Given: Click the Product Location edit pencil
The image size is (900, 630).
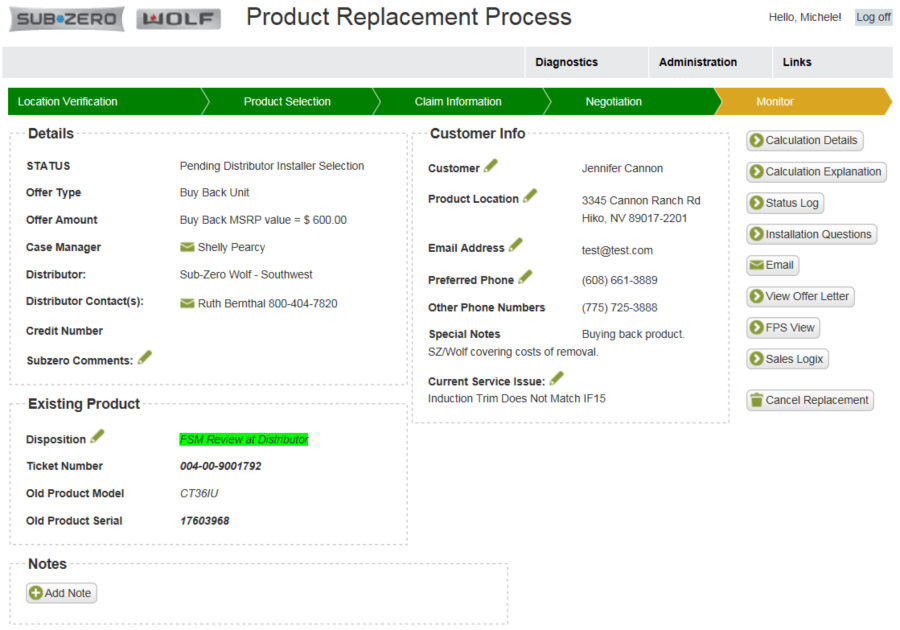Looking at the screenshot, I should (530, 196).
